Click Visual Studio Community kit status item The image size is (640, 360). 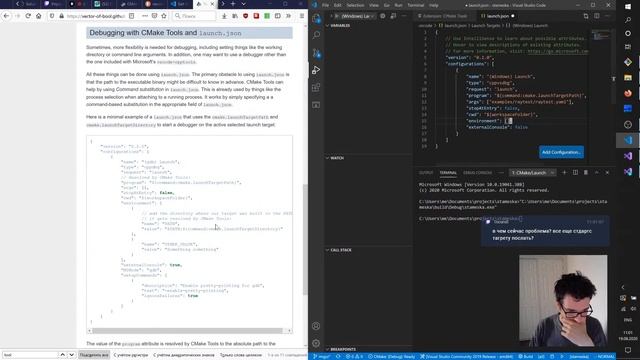tap(467, 356)
